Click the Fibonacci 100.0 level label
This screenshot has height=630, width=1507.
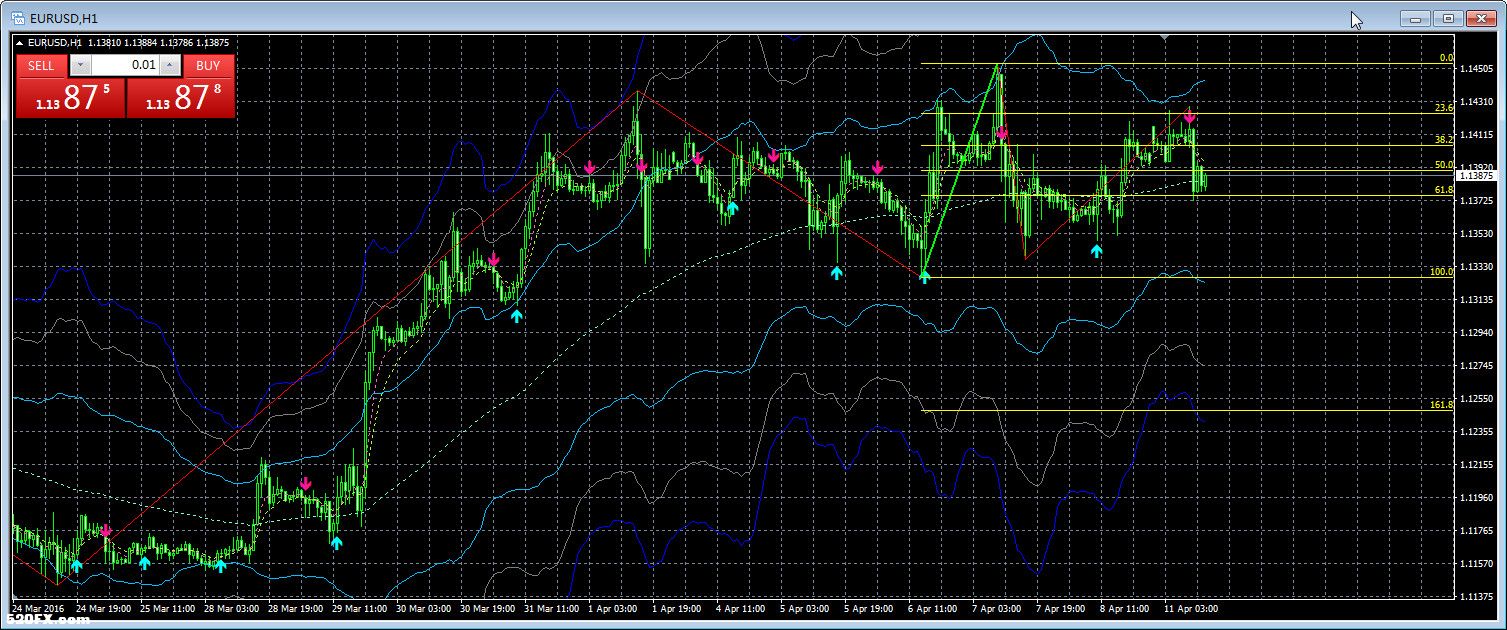1441,272
